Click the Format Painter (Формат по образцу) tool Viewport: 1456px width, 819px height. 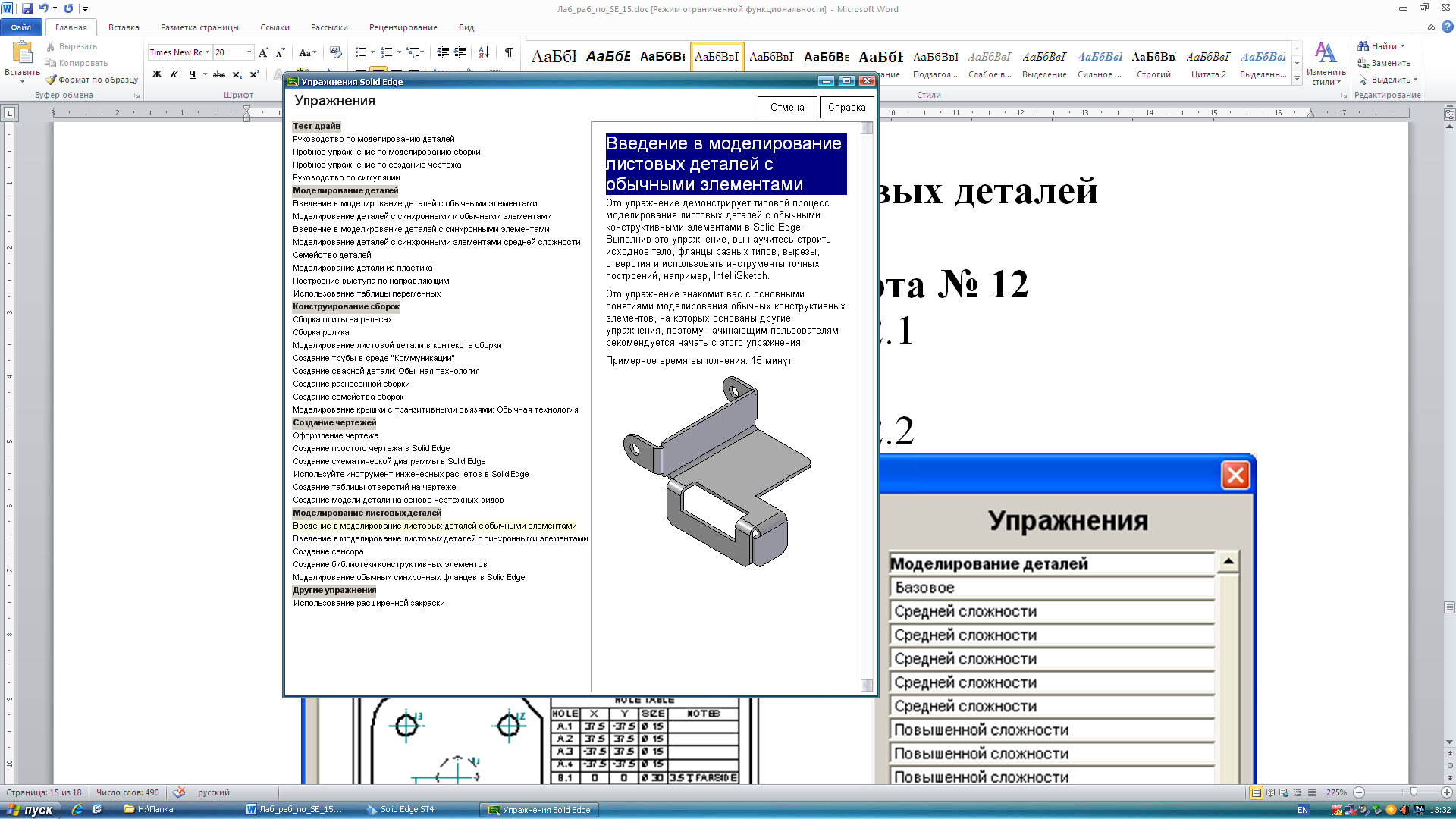[91, 80]
